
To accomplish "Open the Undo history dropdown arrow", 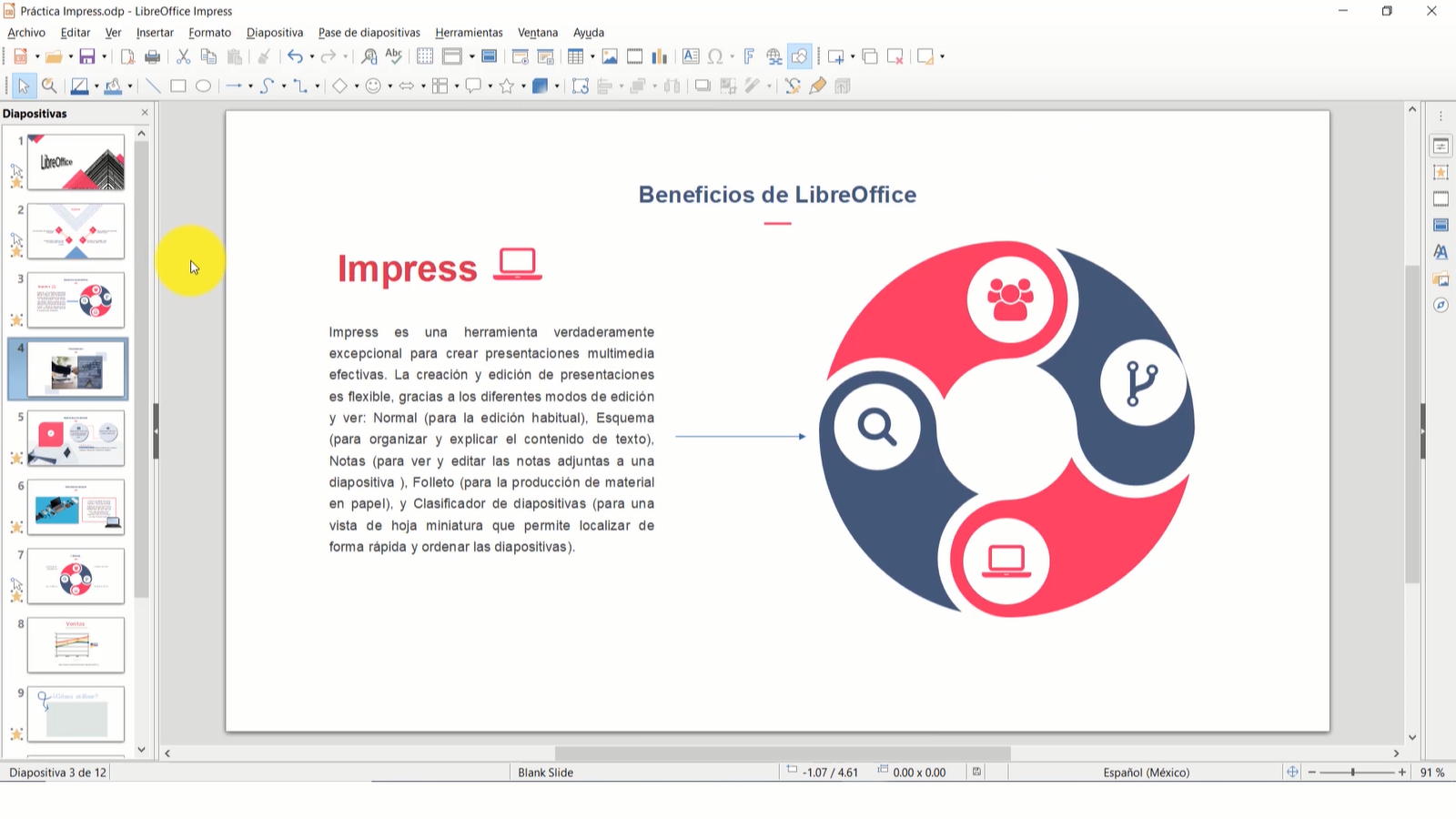I will click(312, 56).
